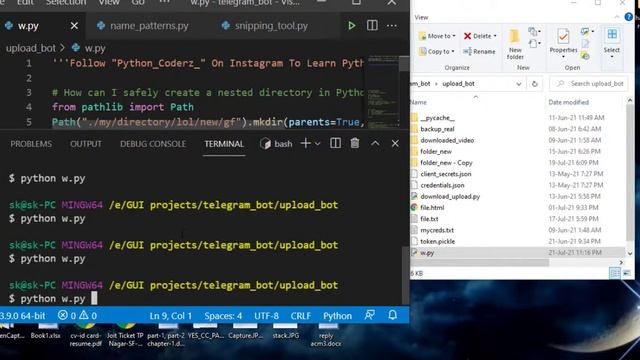Change line endings via CRLF
This screenshot has height=360, width=640.
point(301,316)
